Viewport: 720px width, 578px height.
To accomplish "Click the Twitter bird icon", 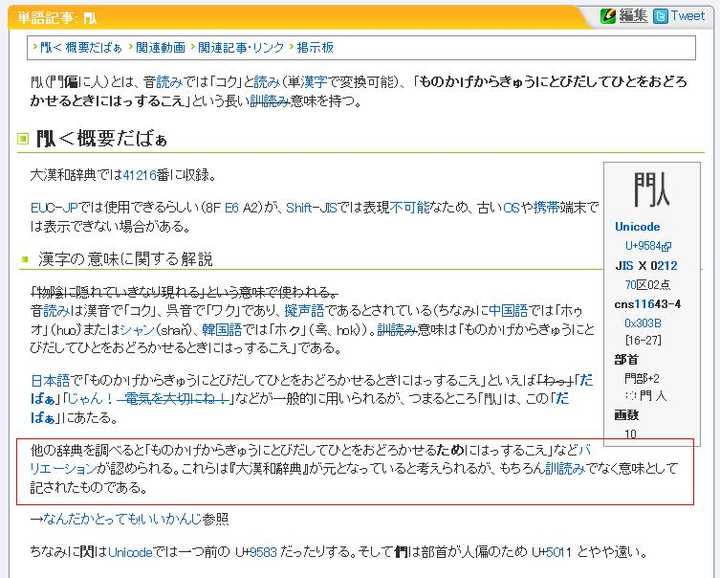I will click(660, 17).
